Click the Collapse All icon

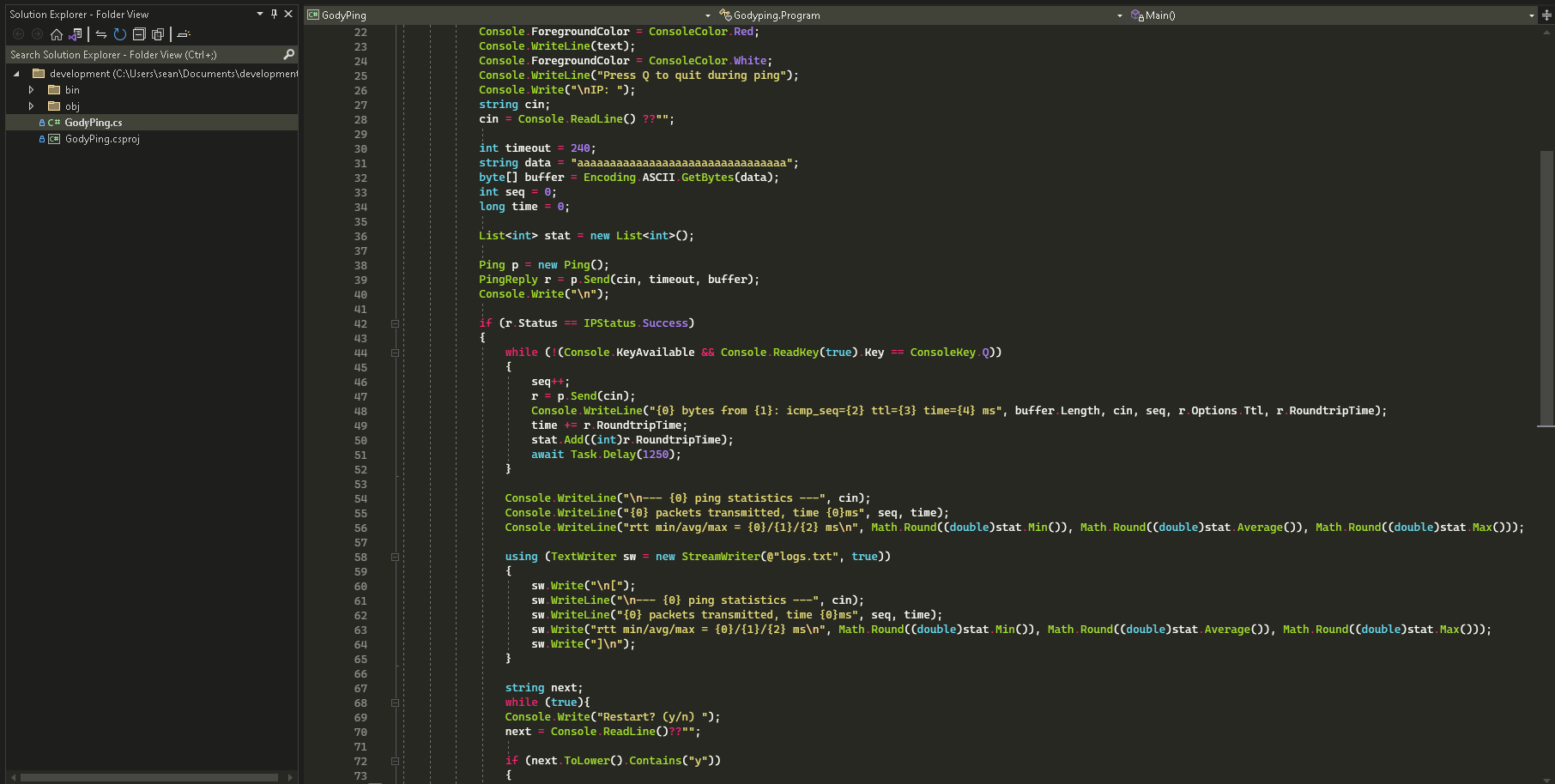tap(139, 34)
